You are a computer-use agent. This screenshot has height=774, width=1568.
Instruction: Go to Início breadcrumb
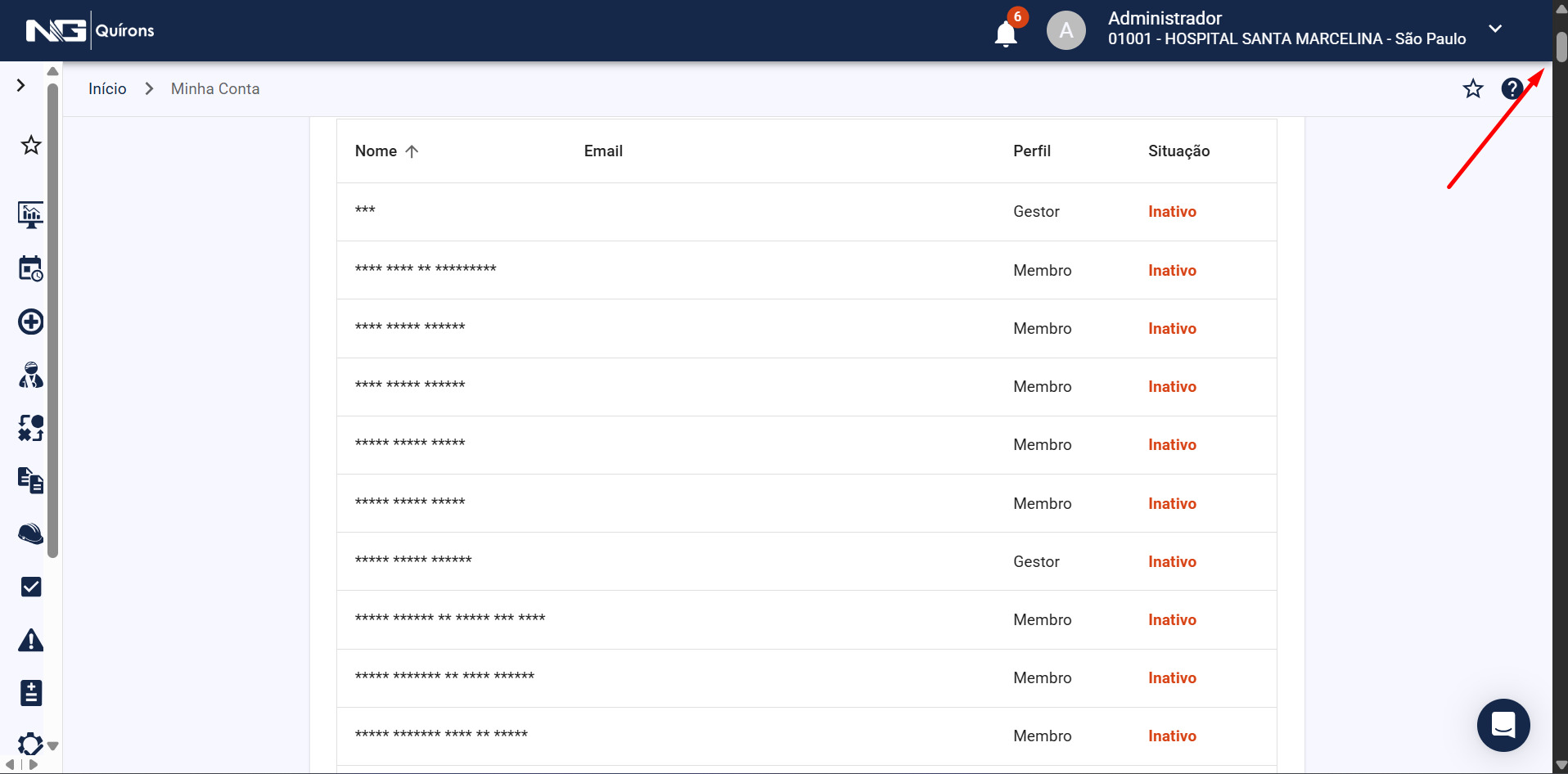107,88
